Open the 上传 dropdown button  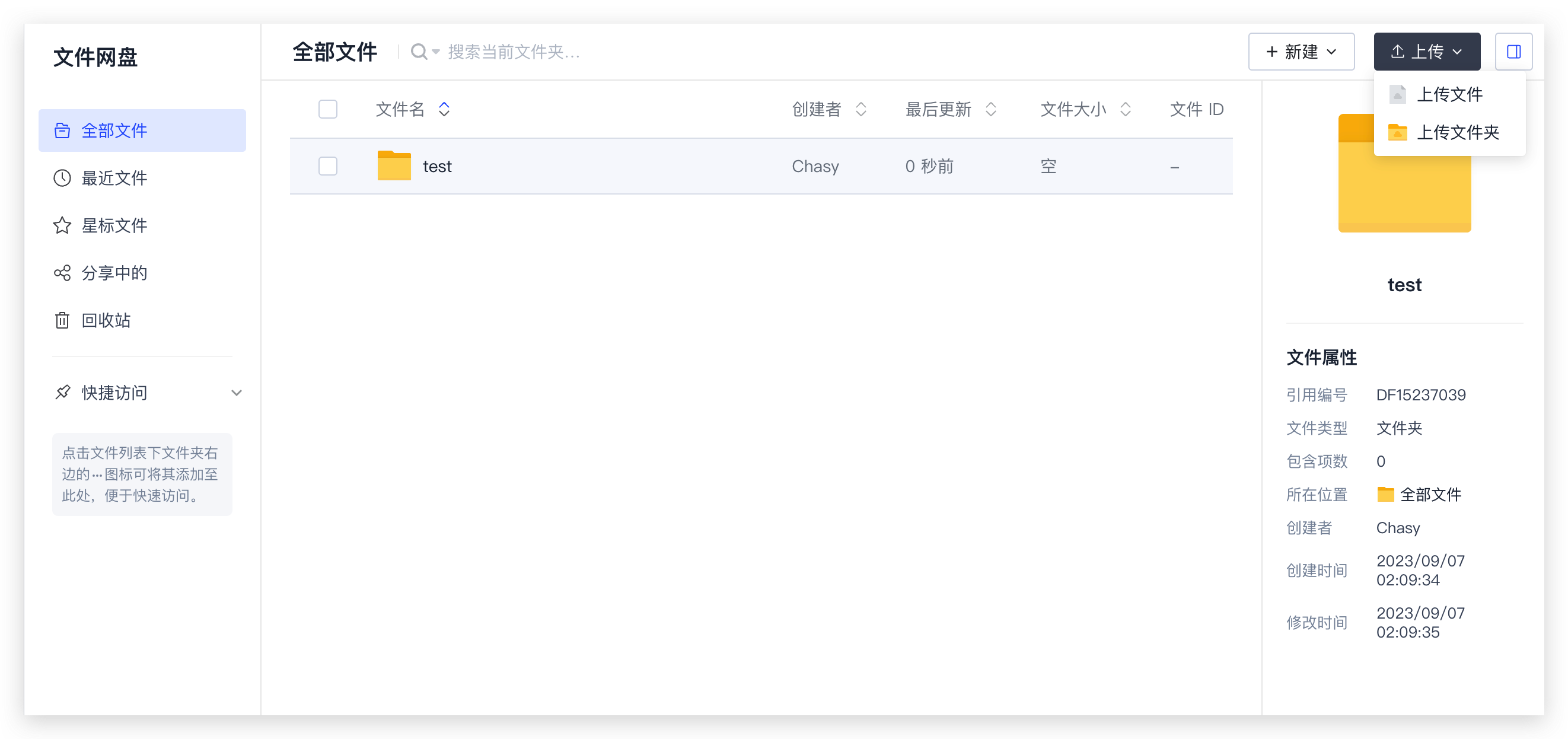(1426, 52)
